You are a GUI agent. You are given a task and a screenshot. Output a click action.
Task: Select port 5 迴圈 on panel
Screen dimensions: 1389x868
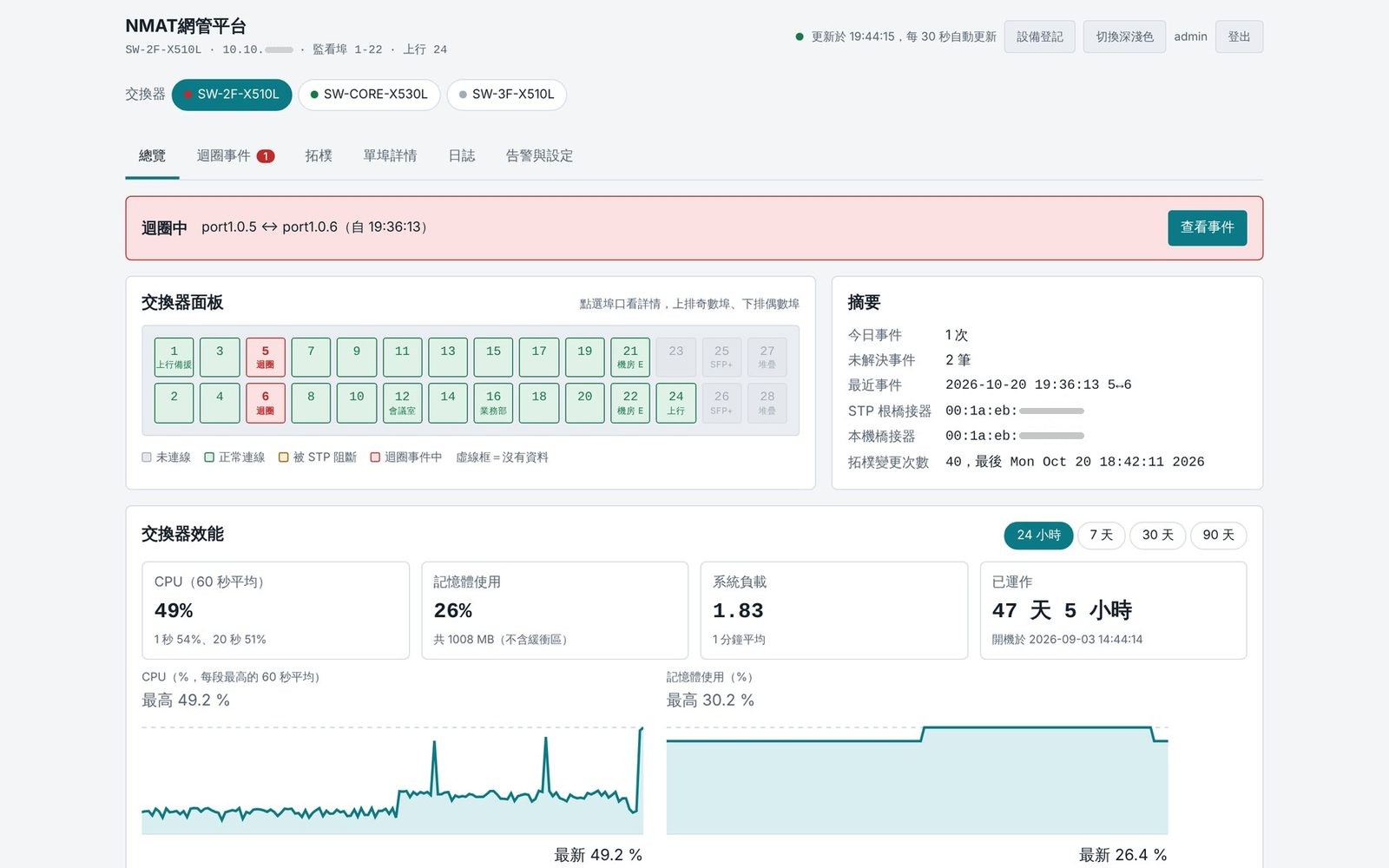coord(266,357)
